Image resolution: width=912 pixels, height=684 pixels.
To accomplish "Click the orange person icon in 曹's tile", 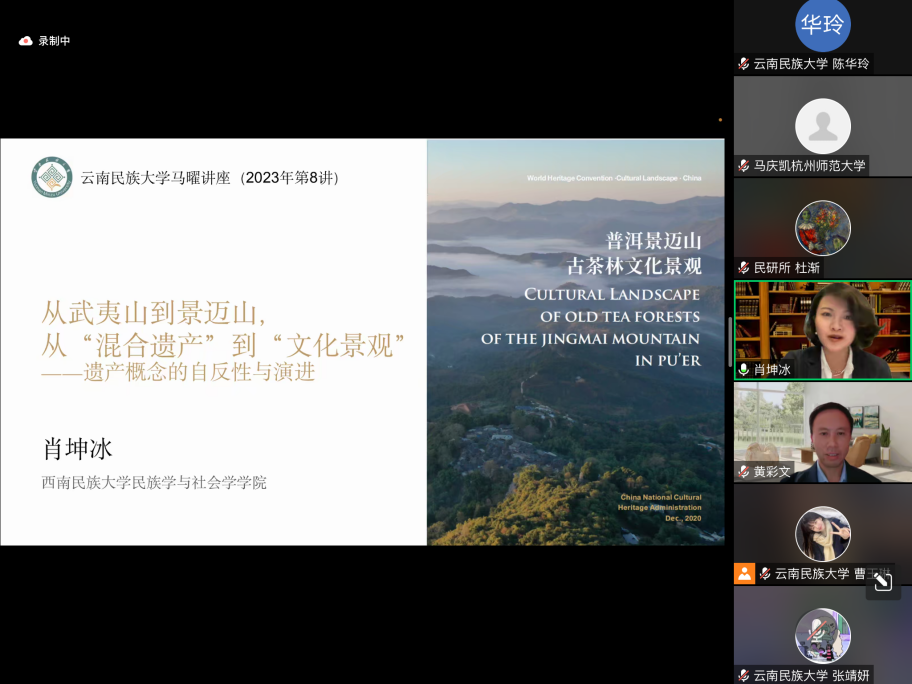I will pos(744,573).
